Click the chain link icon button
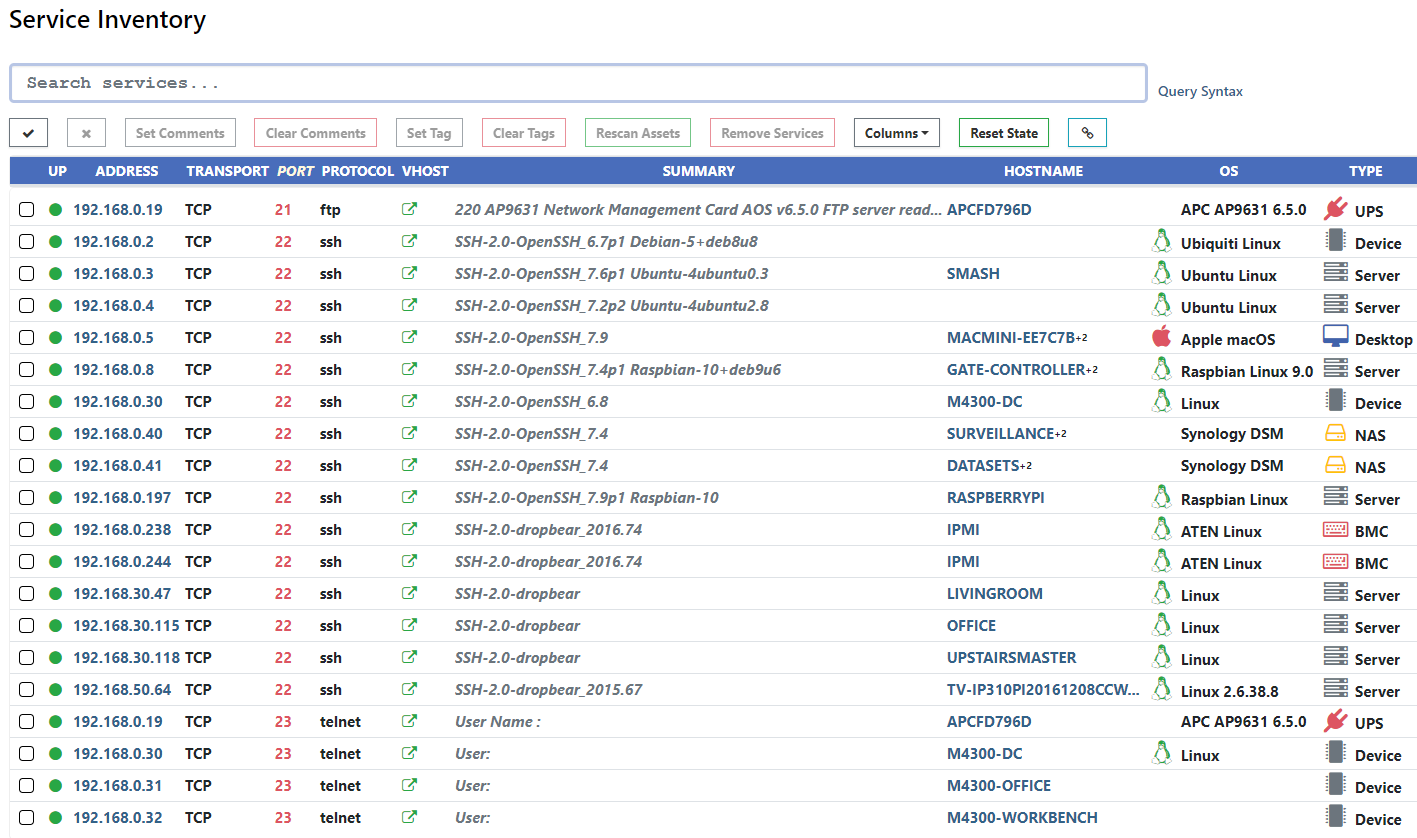Viewport: 1417px width, 838px height. [1087, 133]
